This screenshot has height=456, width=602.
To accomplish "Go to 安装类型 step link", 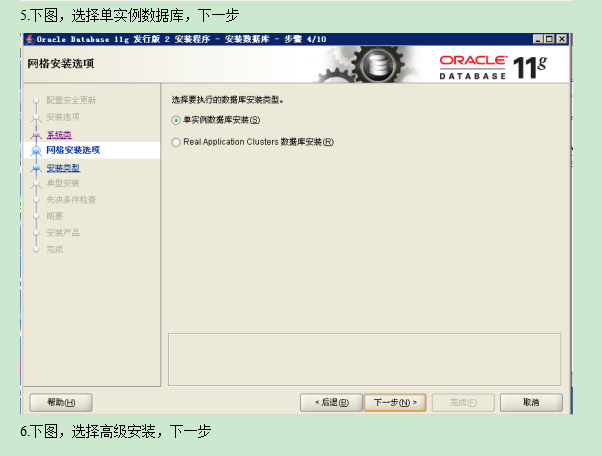I will pyautogui.click(x=63, y=168).
